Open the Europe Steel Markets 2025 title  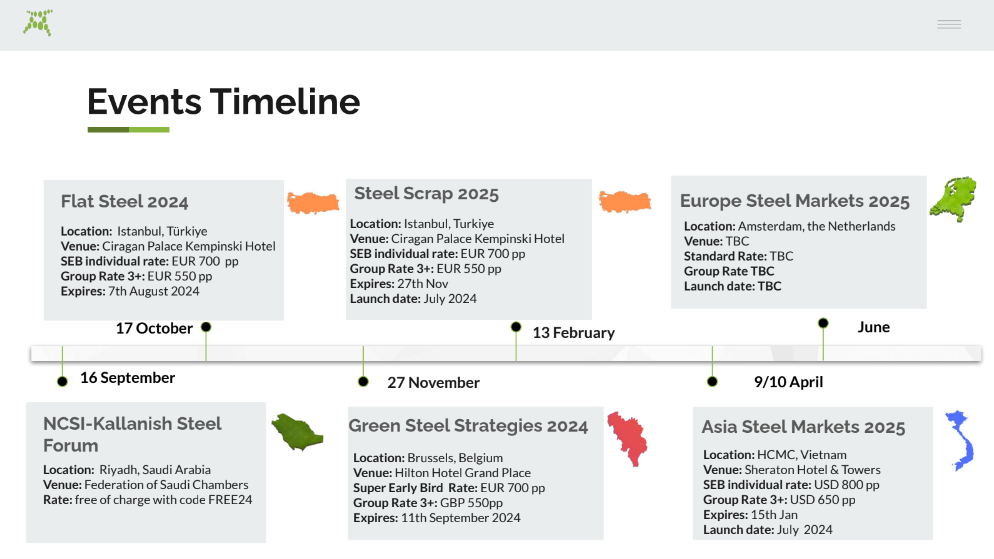(x=794, y=201)
